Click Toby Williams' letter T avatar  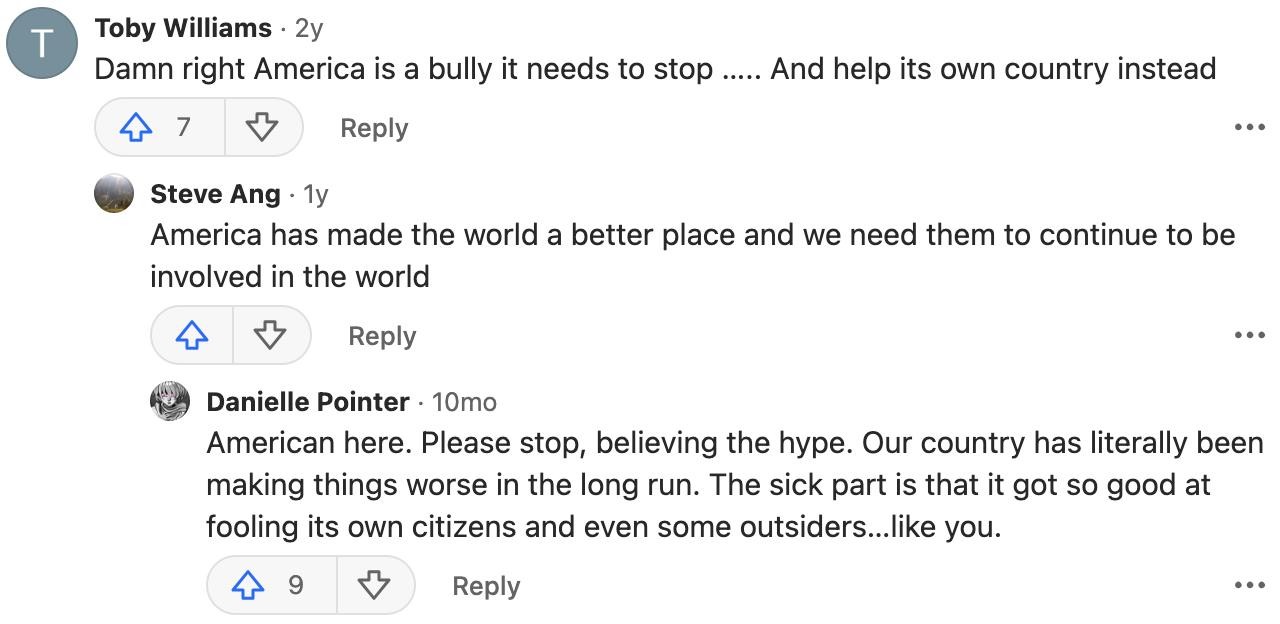42,44
